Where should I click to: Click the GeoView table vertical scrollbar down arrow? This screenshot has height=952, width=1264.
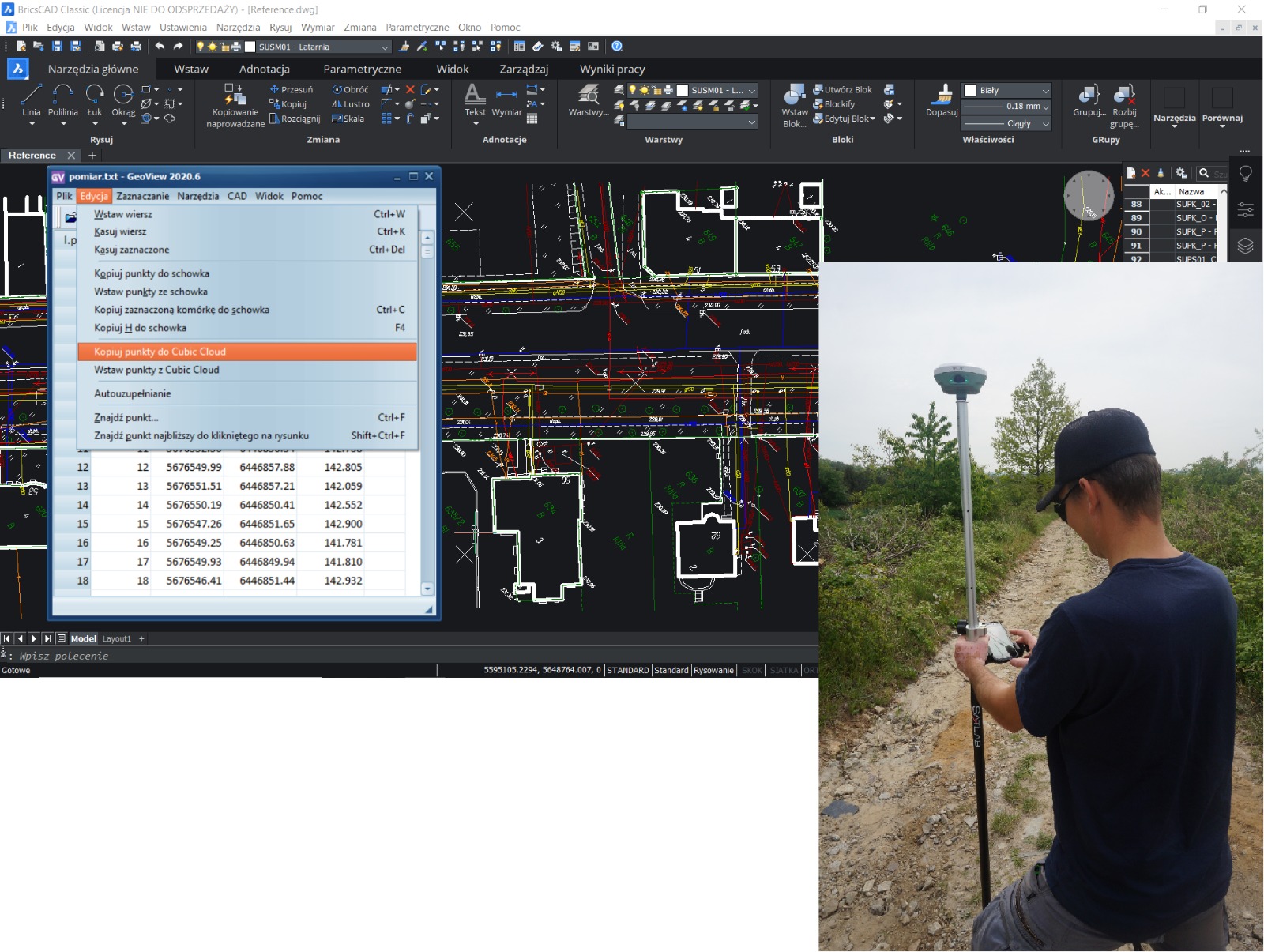pos(427,589)
